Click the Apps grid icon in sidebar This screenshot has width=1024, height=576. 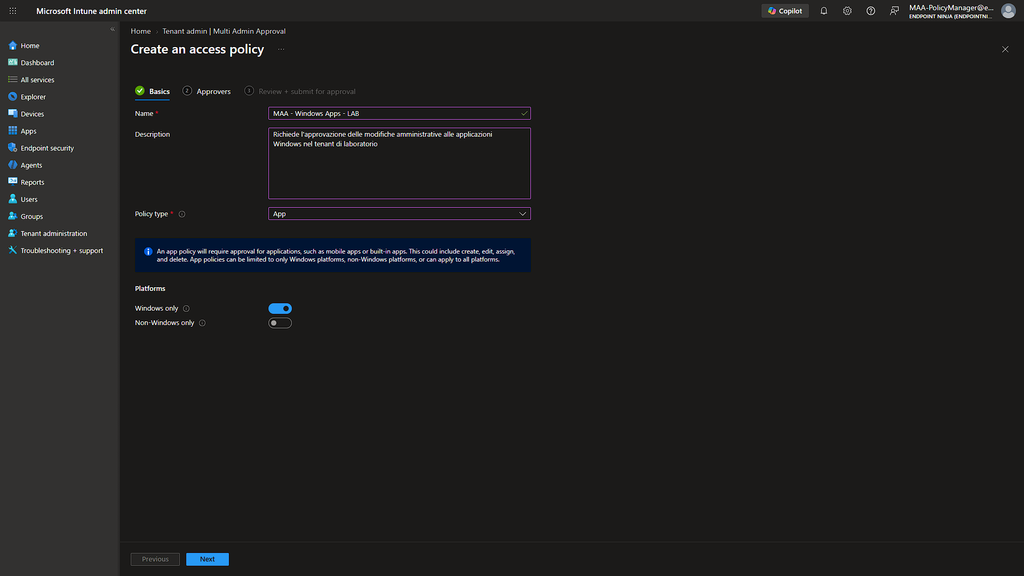pyautogui.click(x=12, y=131)
